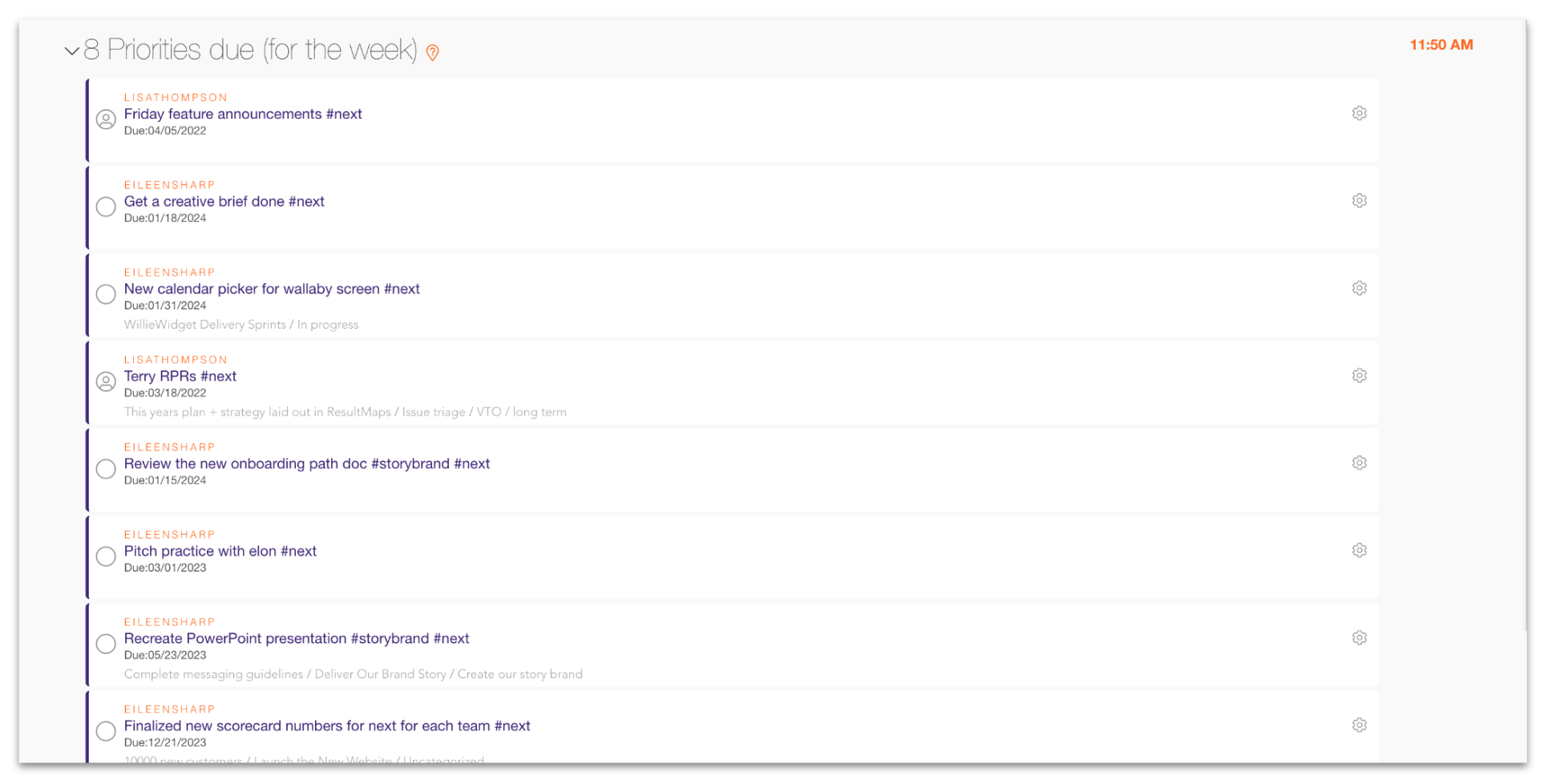
Task: Click WillieWidget Delivery Sprints breadcrumb
Action: point(204,325)
